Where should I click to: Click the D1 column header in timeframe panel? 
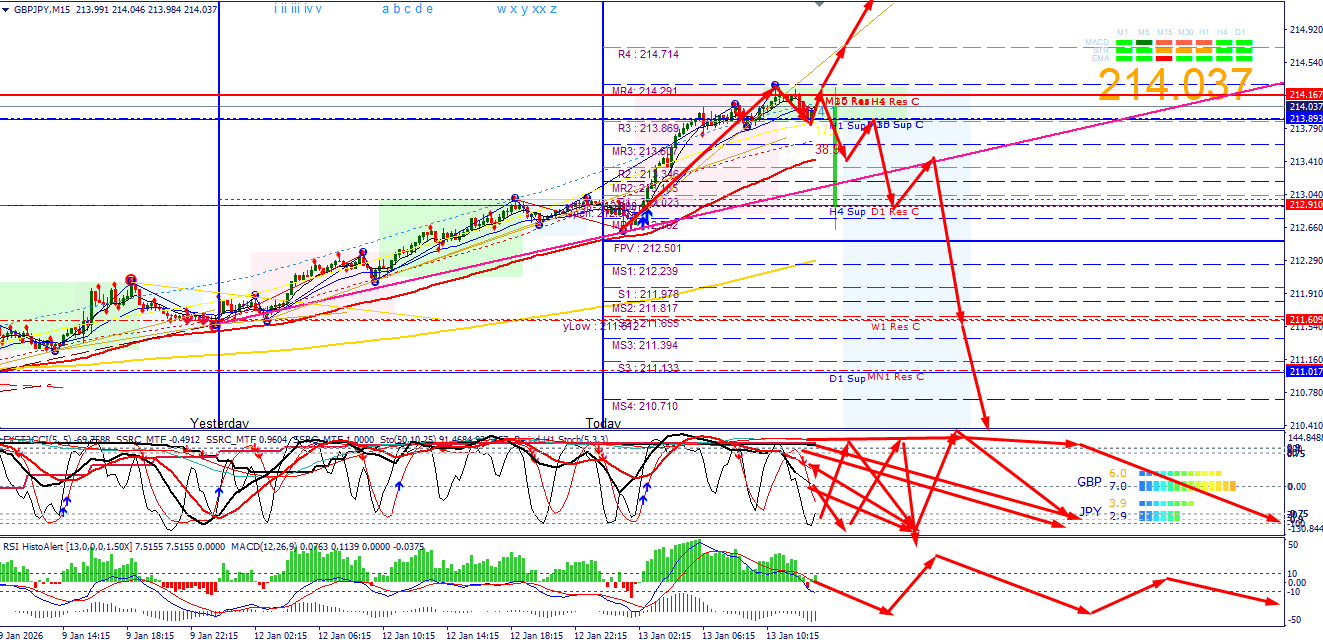coord(1240,32)
